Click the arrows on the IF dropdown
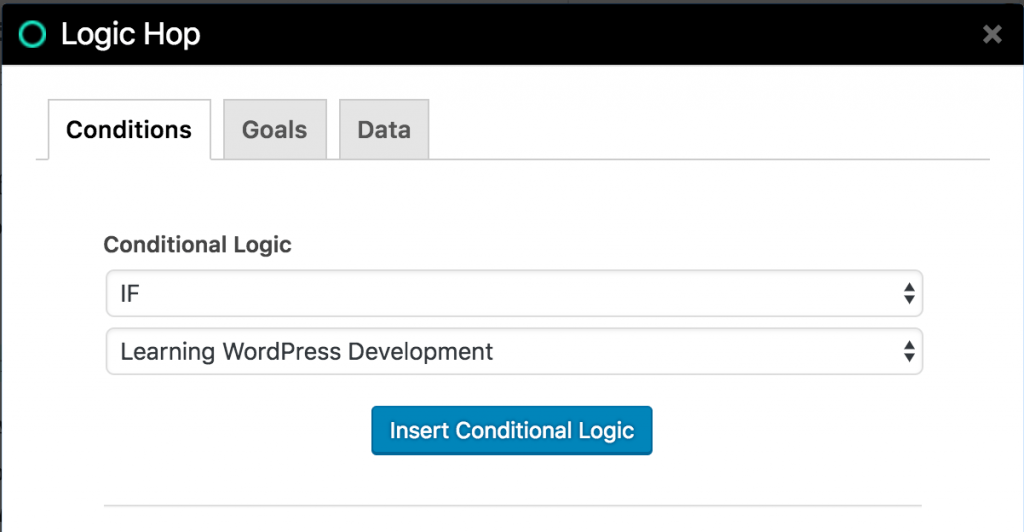The image size is (1024, 532). pyautogui.click(x=909, y=294)
